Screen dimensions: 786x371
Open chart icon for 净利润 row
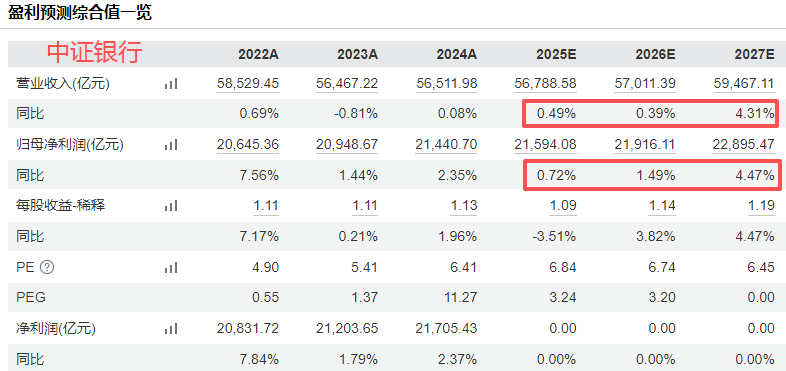pos(171,329)
